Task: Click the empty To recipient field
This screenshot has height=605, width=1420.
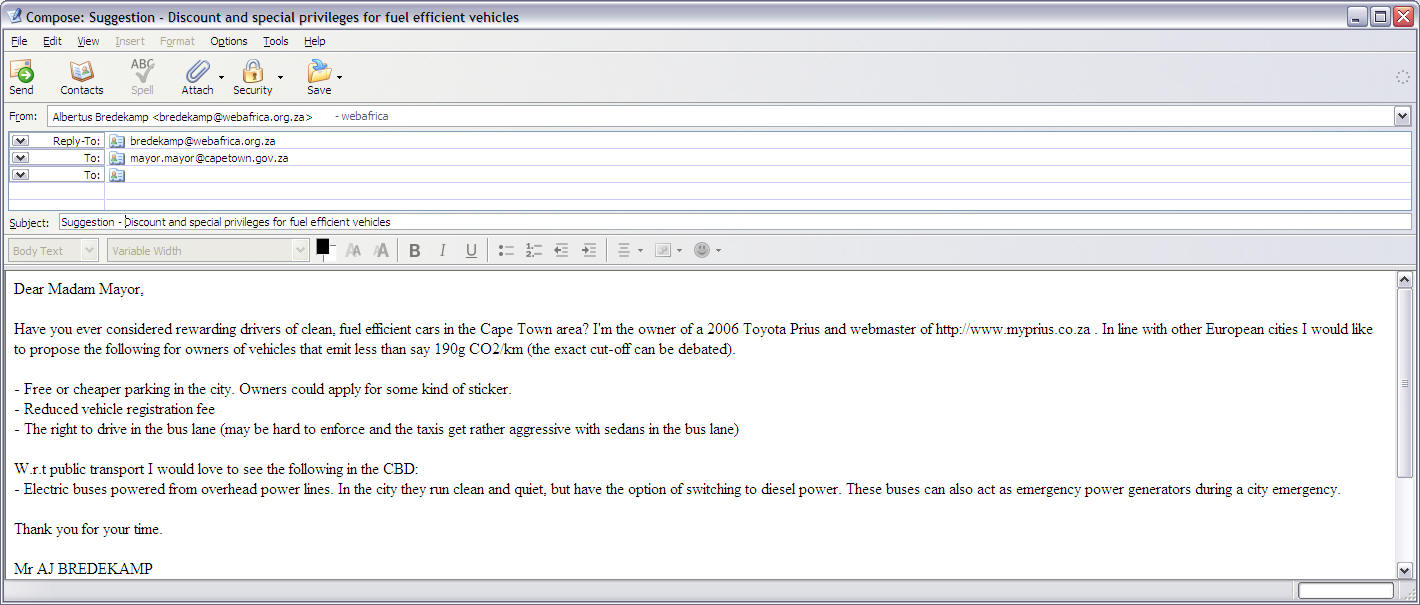Action: pos(758,175)
